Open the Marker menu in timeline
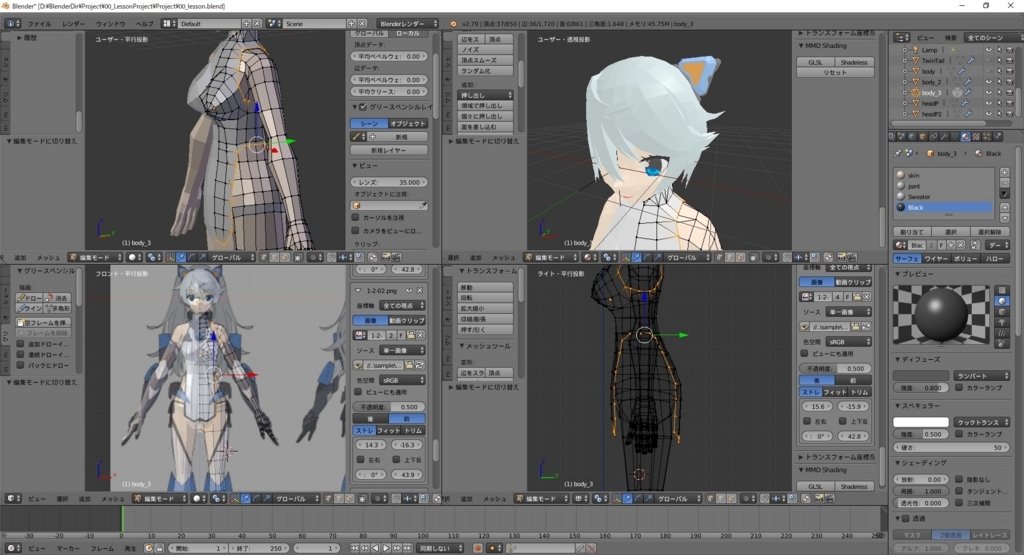 68,548
